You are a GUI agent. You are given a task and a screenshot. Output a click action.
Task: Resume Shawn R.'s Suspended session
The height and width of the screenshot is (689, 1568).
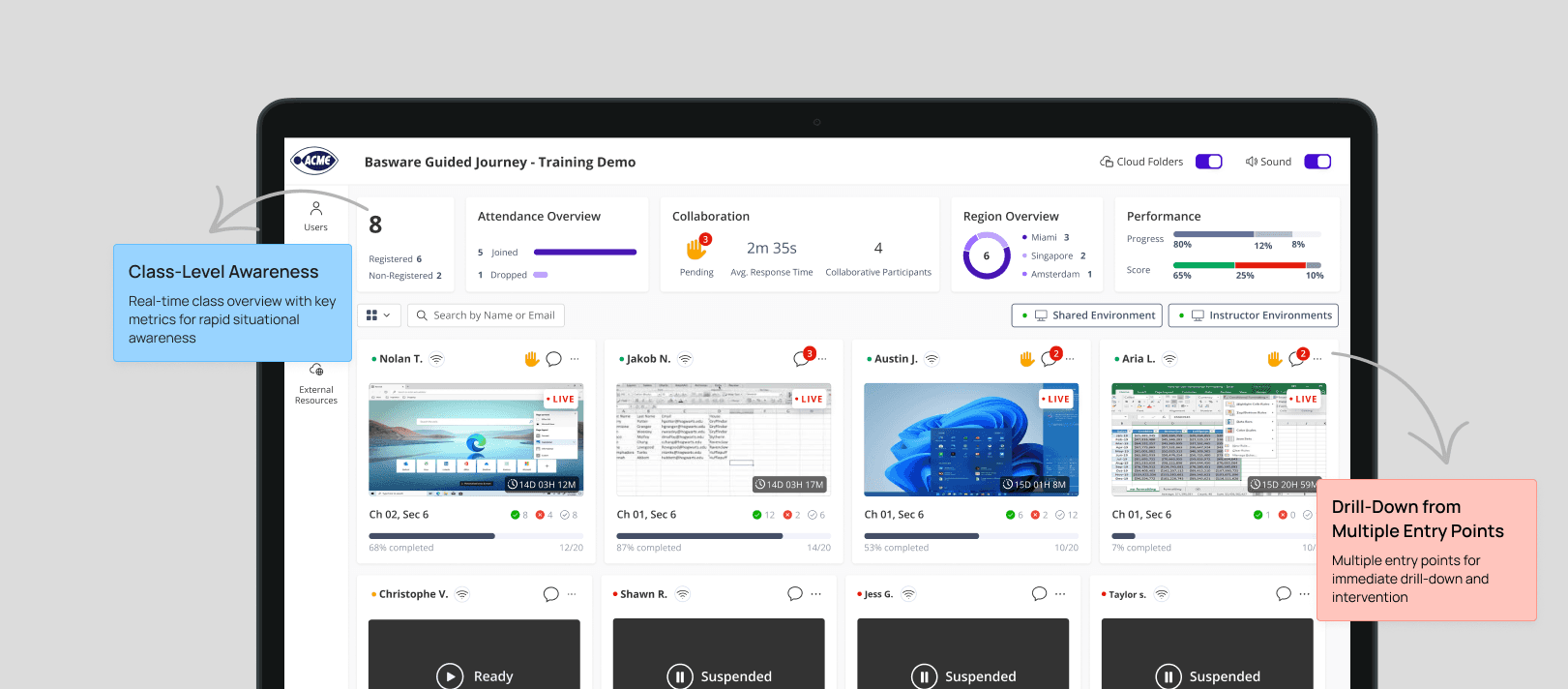pos(680,676)
